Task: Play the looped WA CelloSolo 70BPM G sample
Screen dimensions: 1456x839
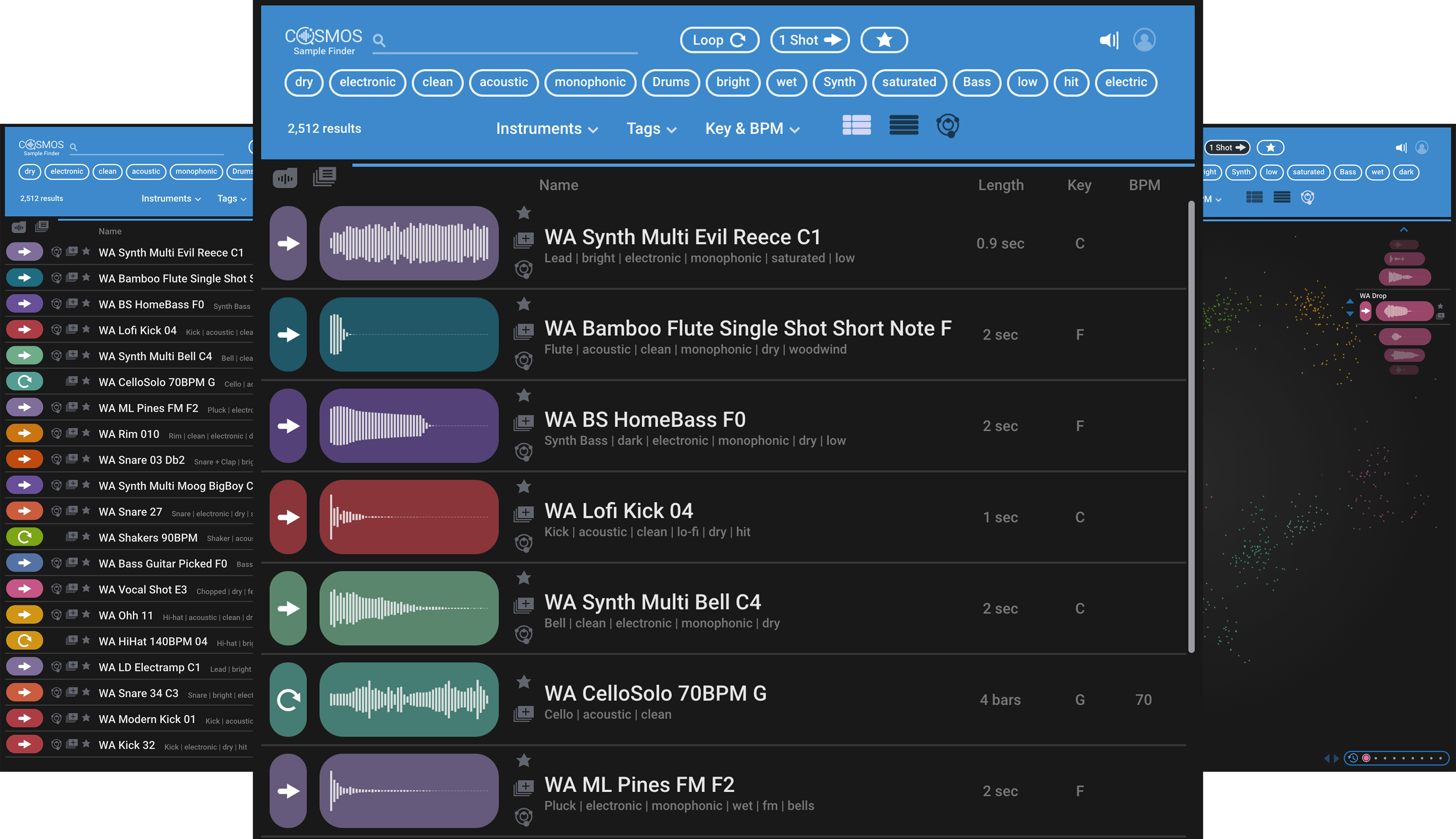Action: tap(288, 700)
